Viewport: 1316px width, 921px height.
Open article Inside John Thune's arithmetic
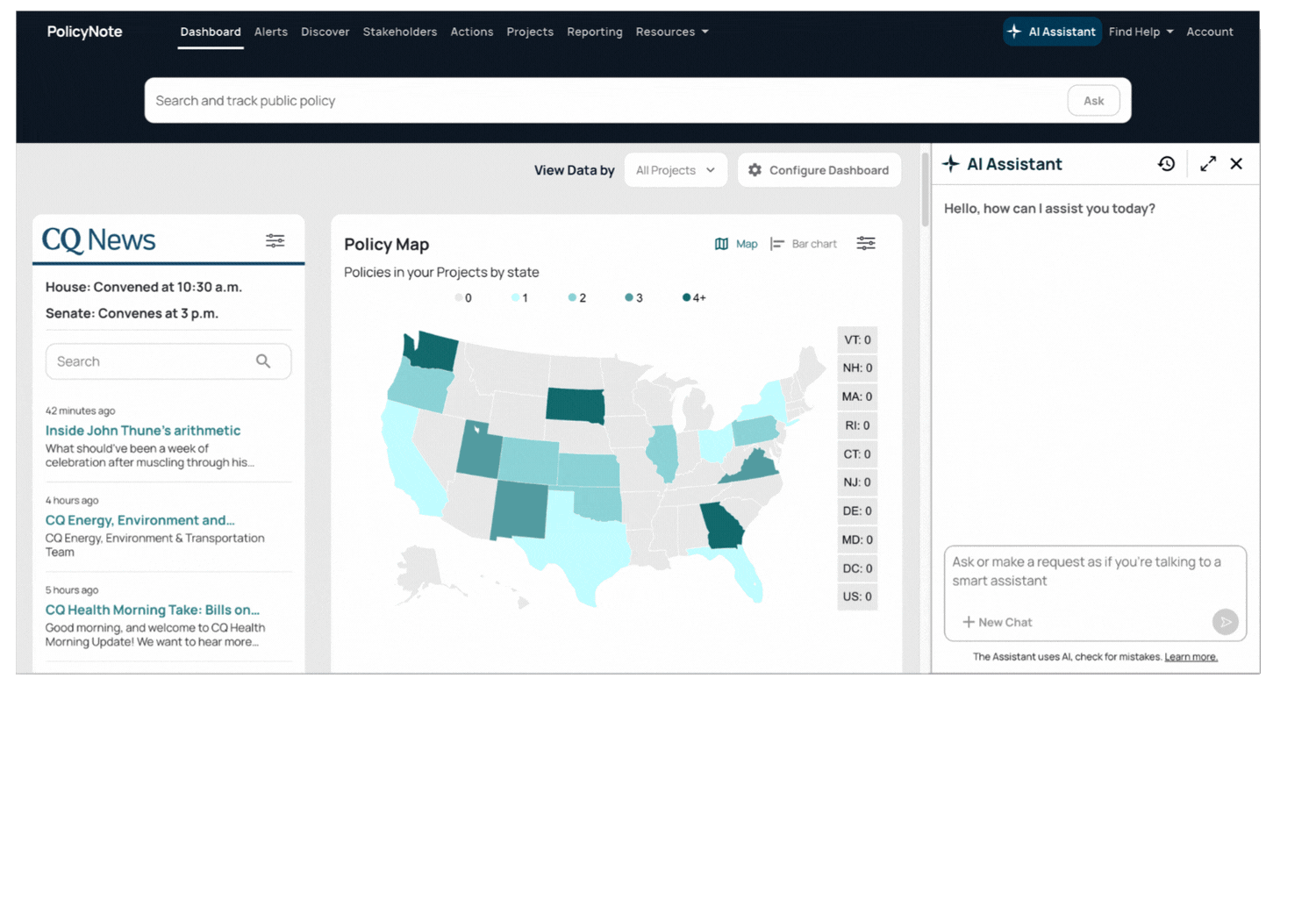click(143, 431)
